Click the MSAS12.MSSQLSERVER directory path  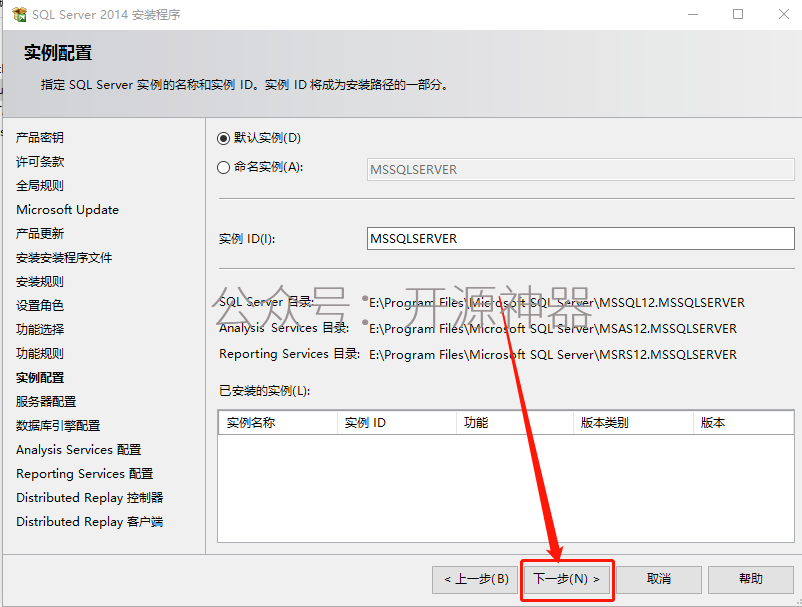point(553,329)
